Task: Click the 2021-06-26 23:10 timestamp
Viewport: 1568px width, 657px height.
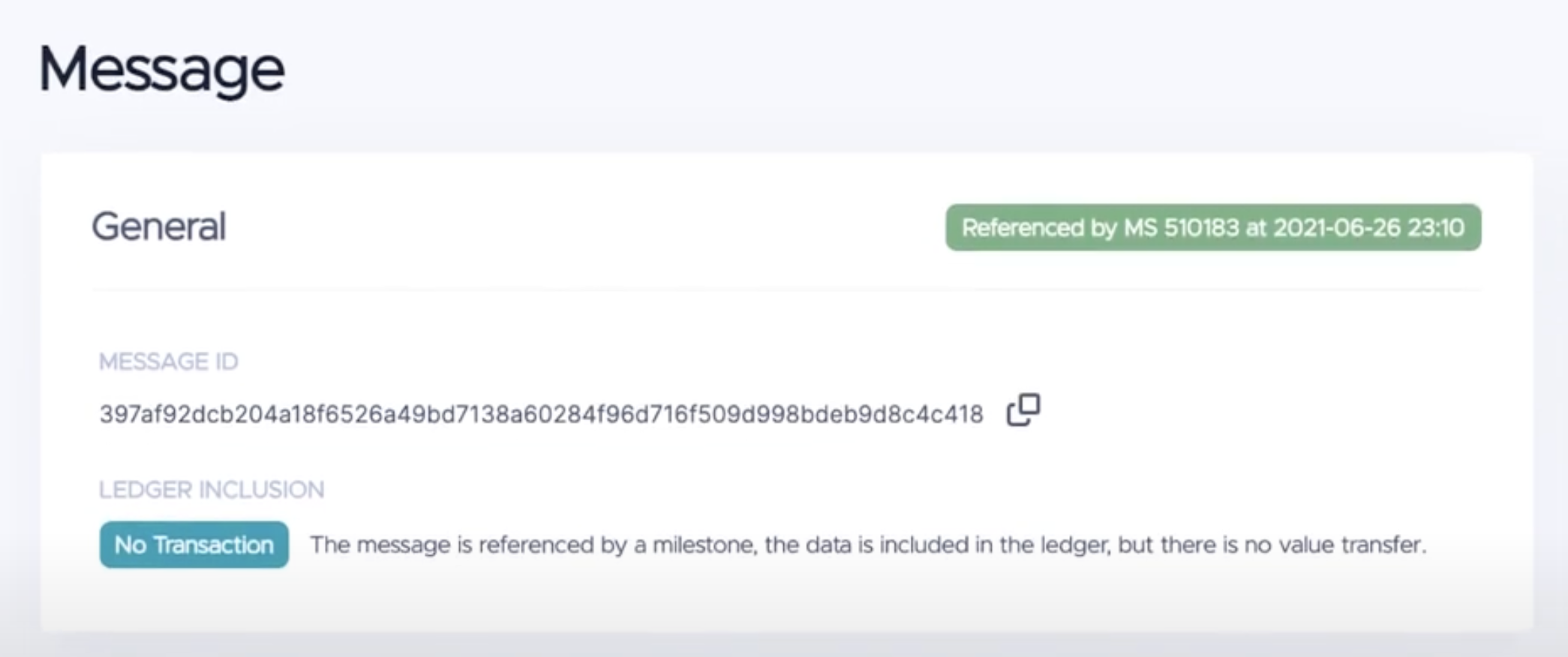Action: tap(1368, 227)
